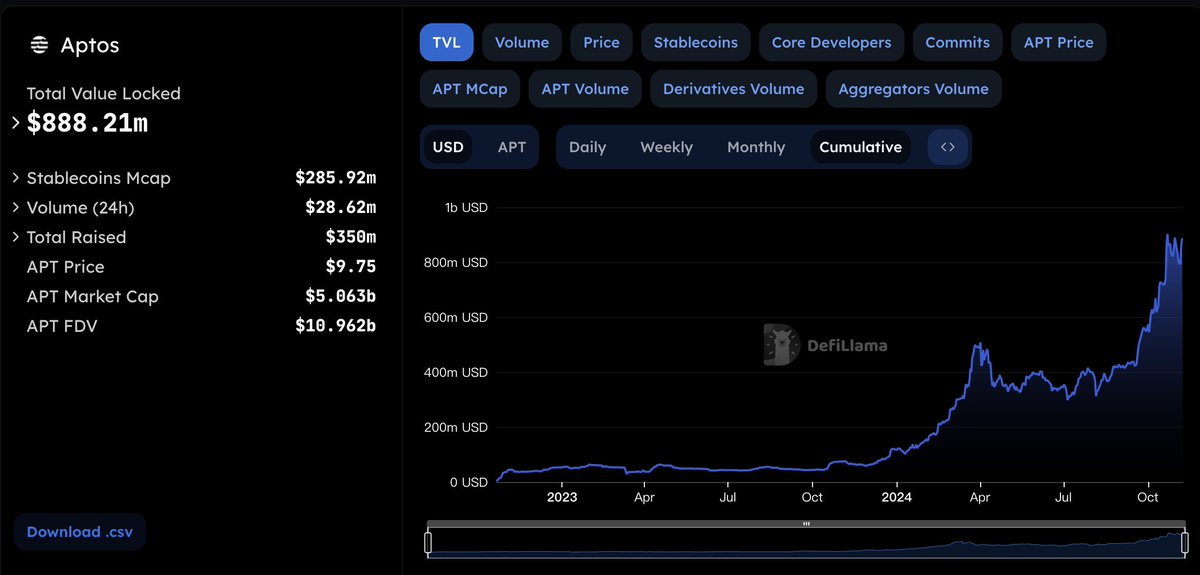Click the APT FDV label
Viewport: 1200px width, 575px height.
[x=62, y=326]
